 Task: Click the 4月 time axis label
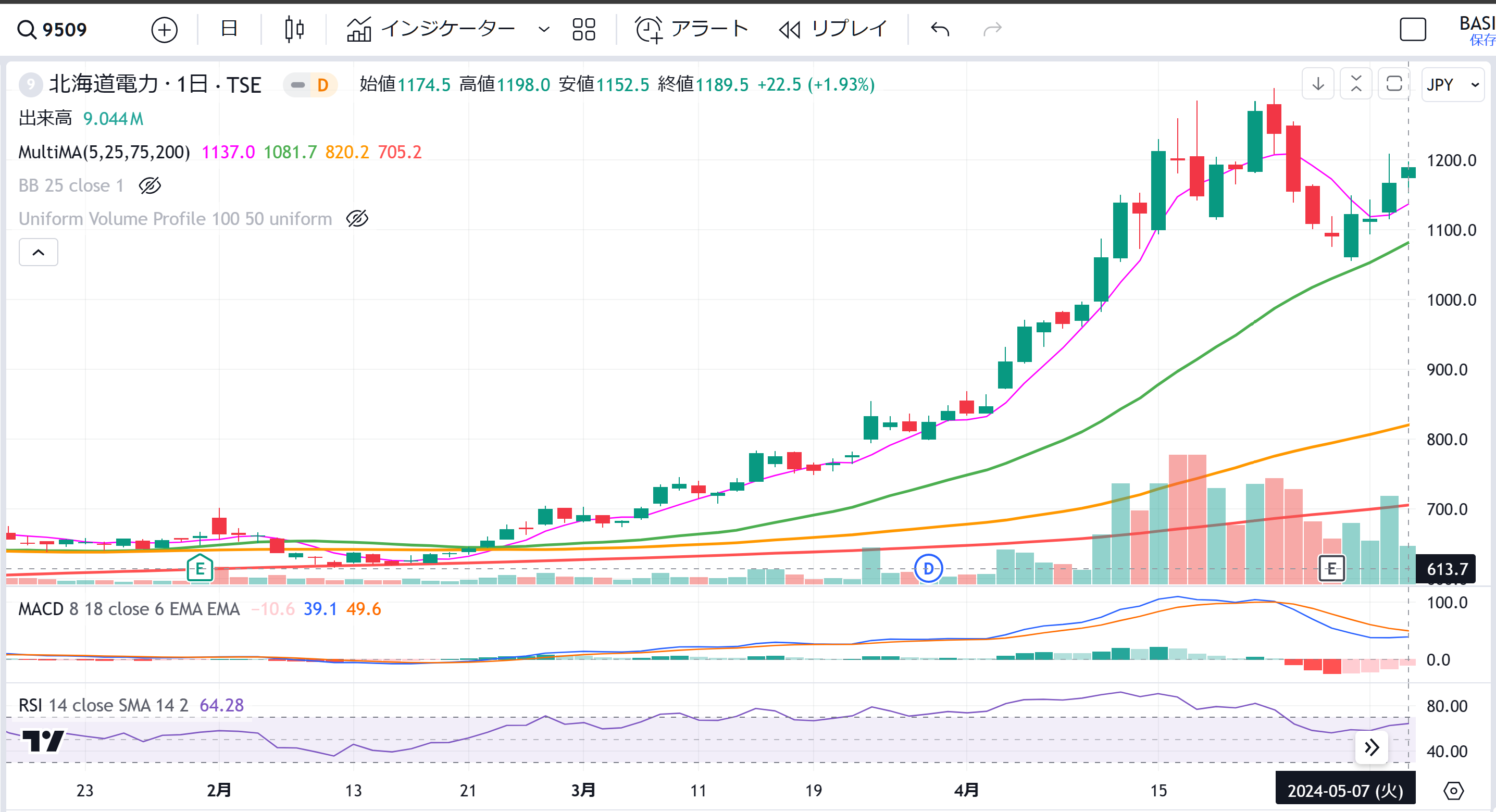tap(966, 791)
